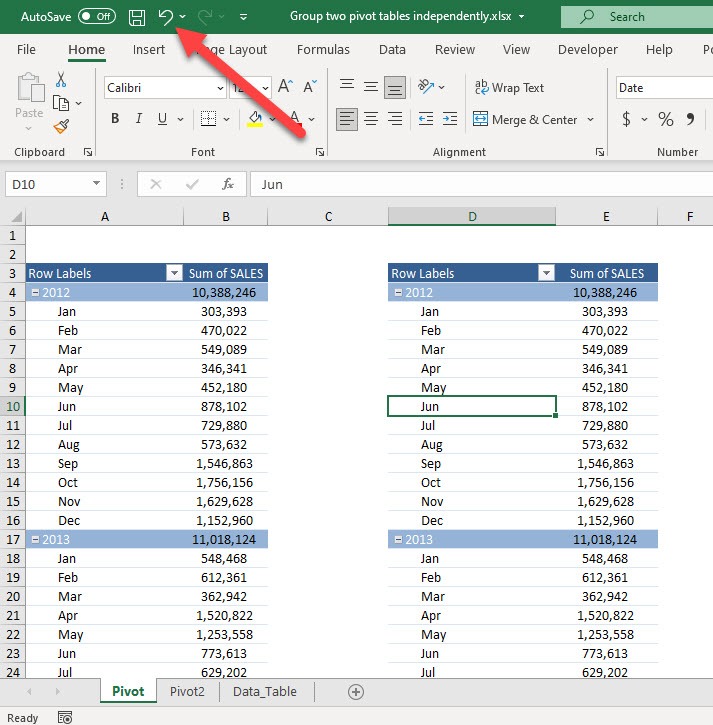
Task: Click Decrease Font Size icon
Action: (x=309, y=86)
